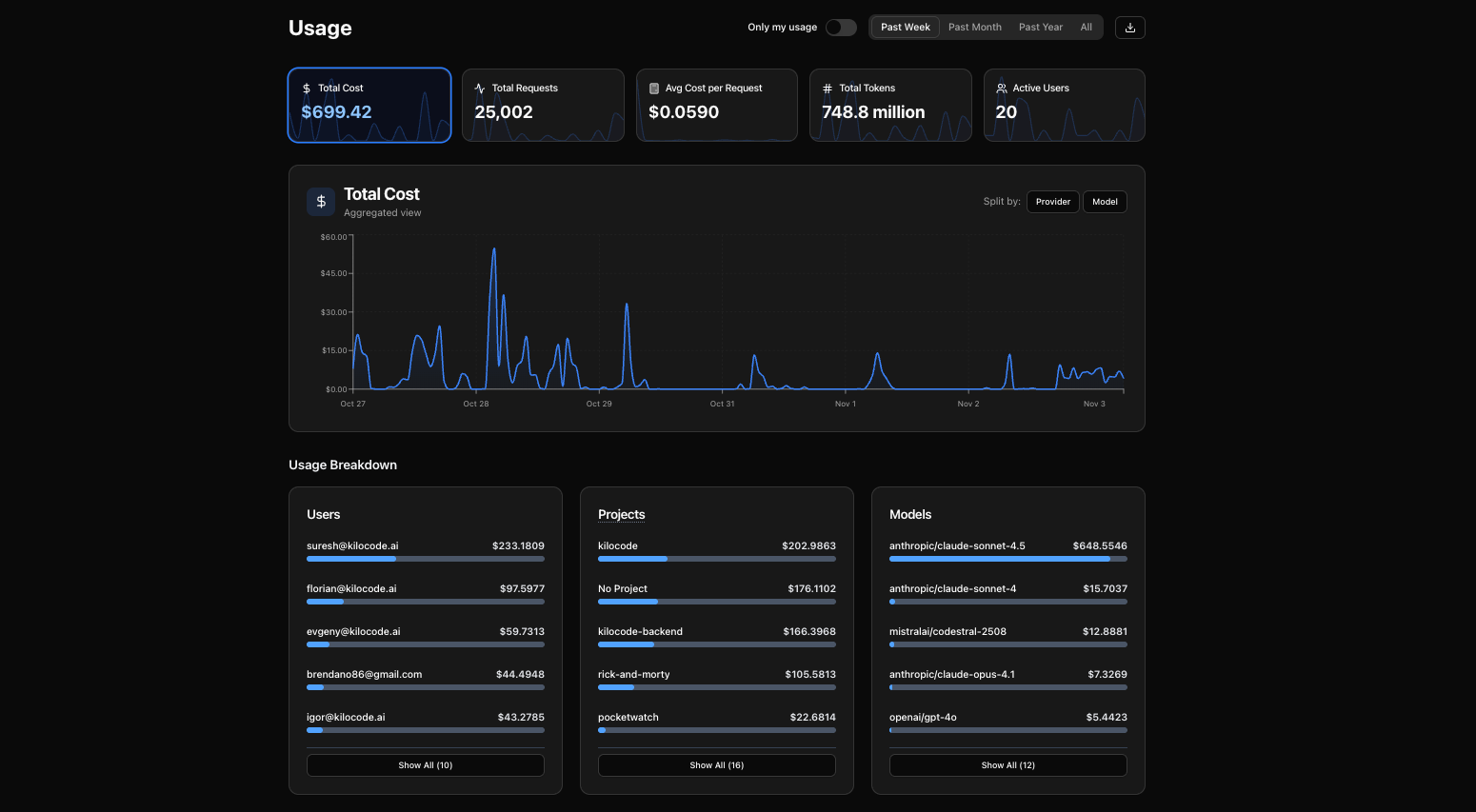Split the chart by Provider
Image resolution: width=1476 pixels, height=812 pixels.
(x=1053, y=202)
